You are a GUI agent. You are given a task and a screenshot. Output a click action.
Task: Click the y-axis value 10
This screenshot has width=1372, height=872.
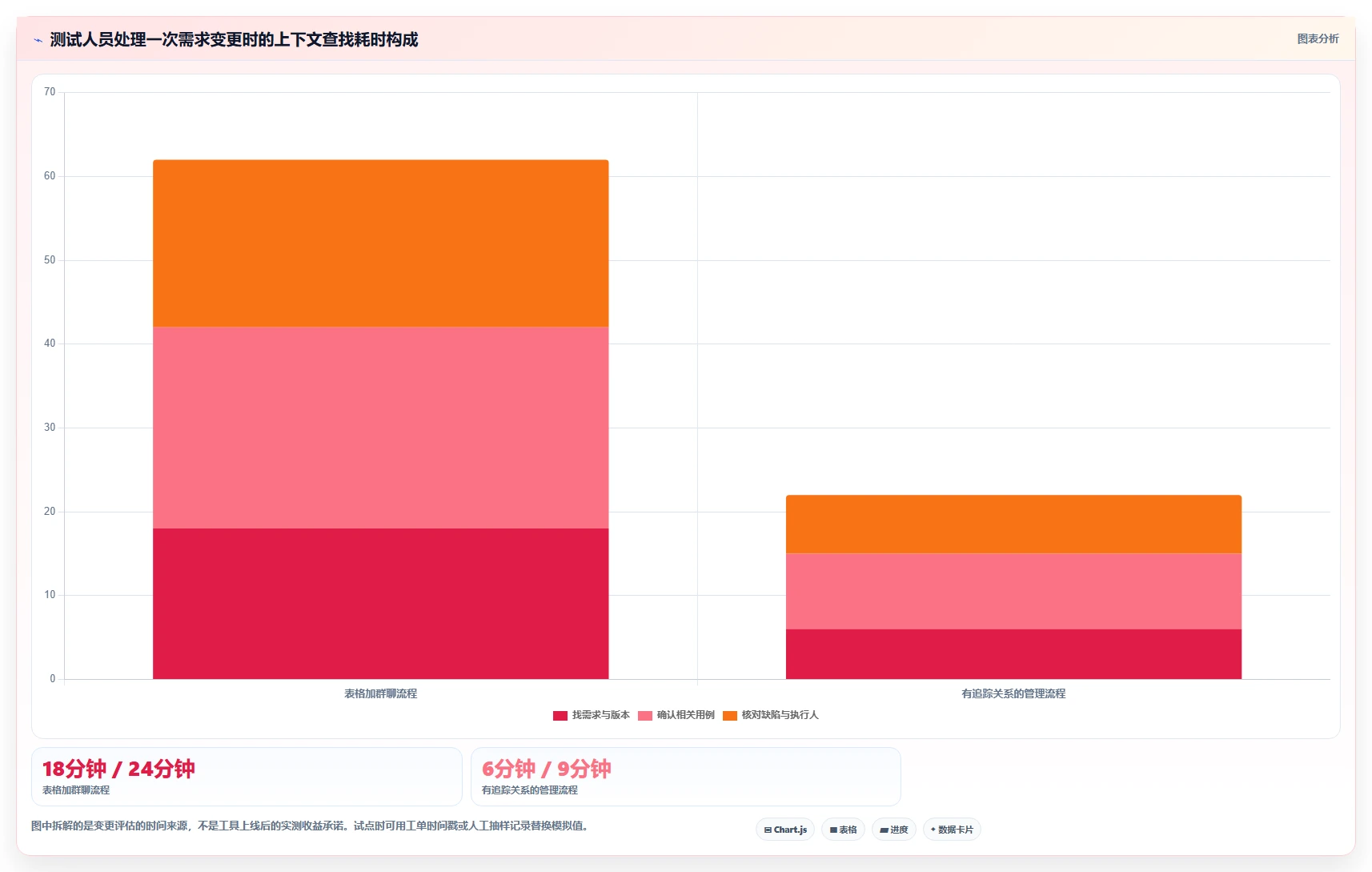50,595
